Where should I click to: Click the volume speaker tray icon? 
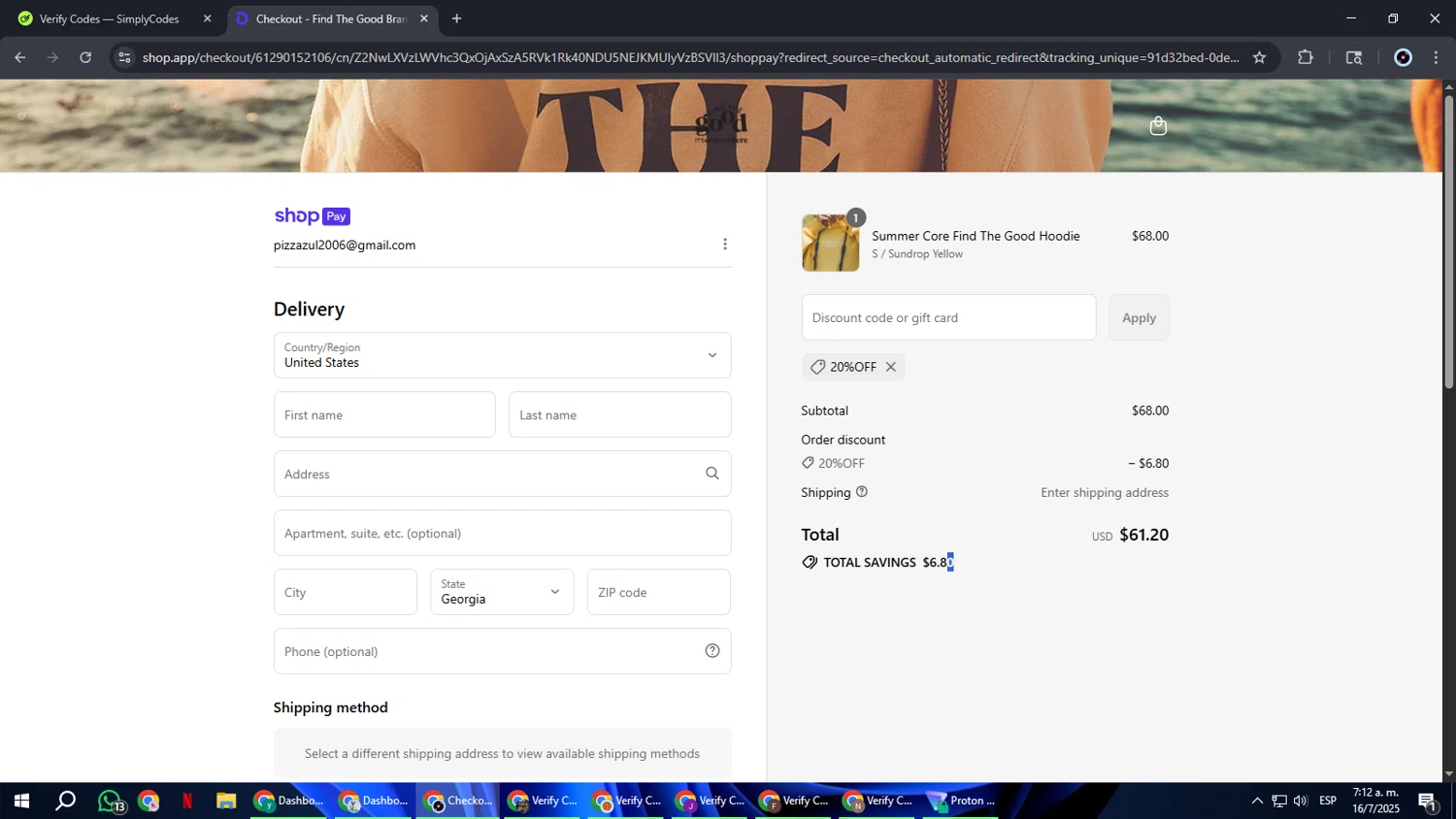pyautogui.click(x=1301, y=801)
